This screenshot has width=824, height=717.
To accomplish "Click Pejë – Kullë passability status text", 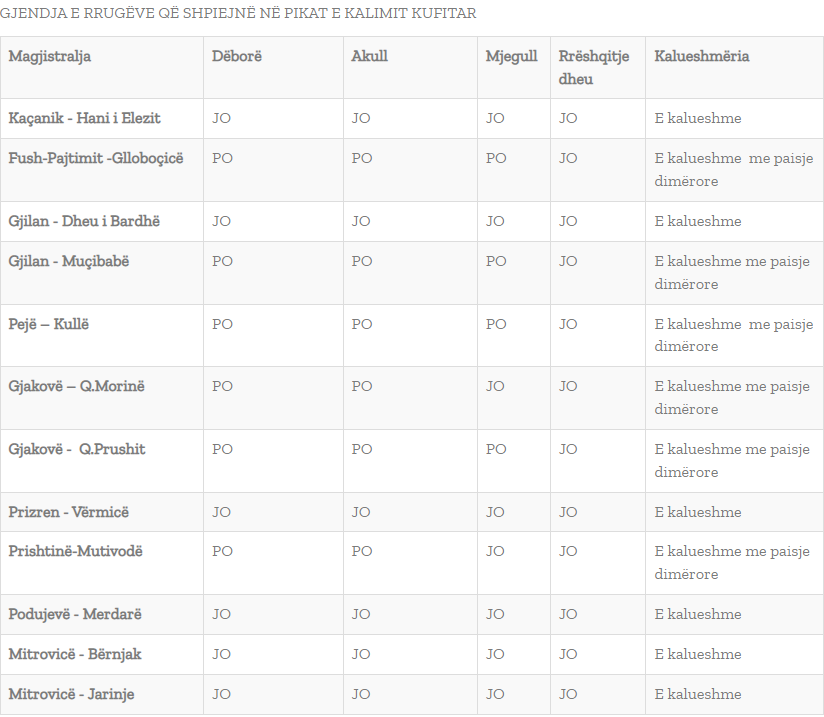I will 734,335.
